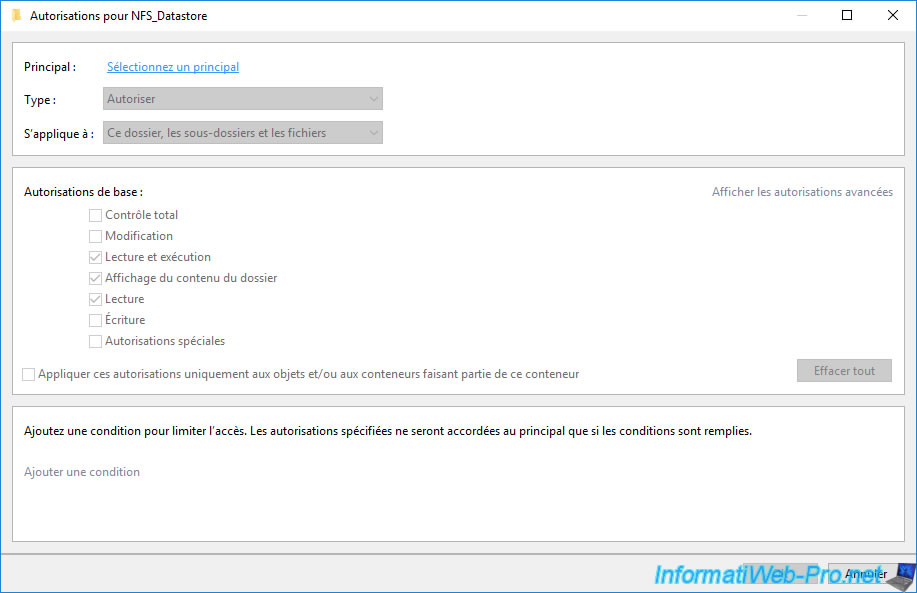Tick the Modification permission checkbox
The width and height of the screenshot is (917, 593).
96,236
